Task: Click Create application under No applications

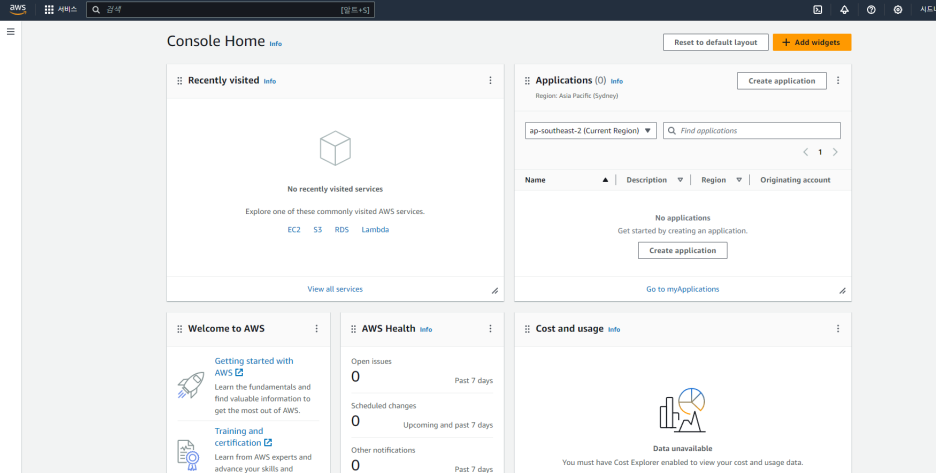Action: pos(682,250)
